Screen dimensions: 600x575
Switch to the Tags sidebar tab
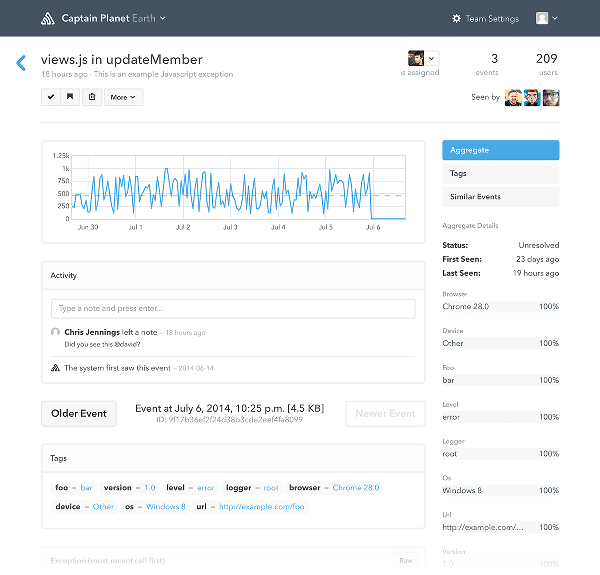coord(500,174)
